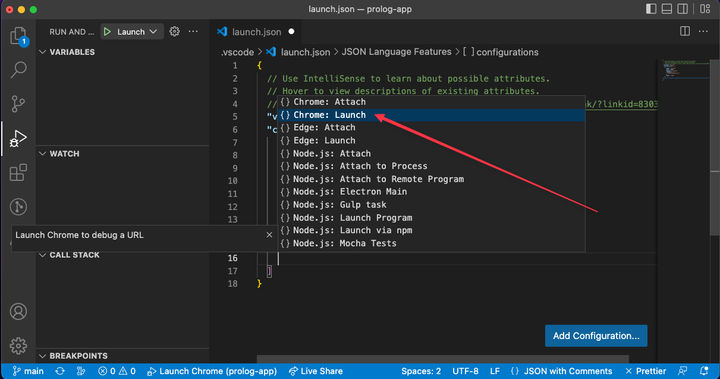Synchronize changes icon in status bar
This screenshot has height=379, width=720.
(60, 371)
